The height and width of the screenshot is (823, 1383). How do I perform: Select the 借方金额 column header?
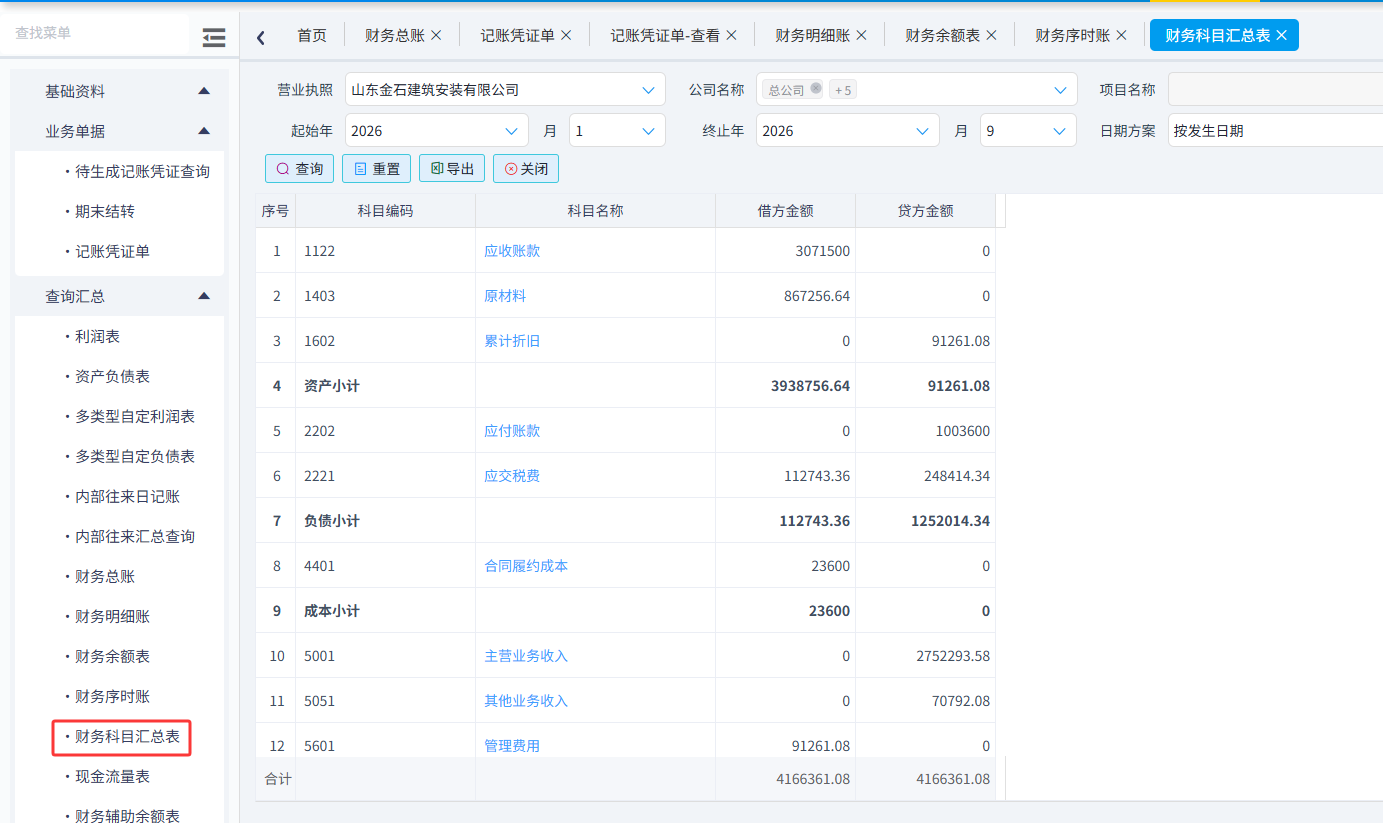[785, 211]
